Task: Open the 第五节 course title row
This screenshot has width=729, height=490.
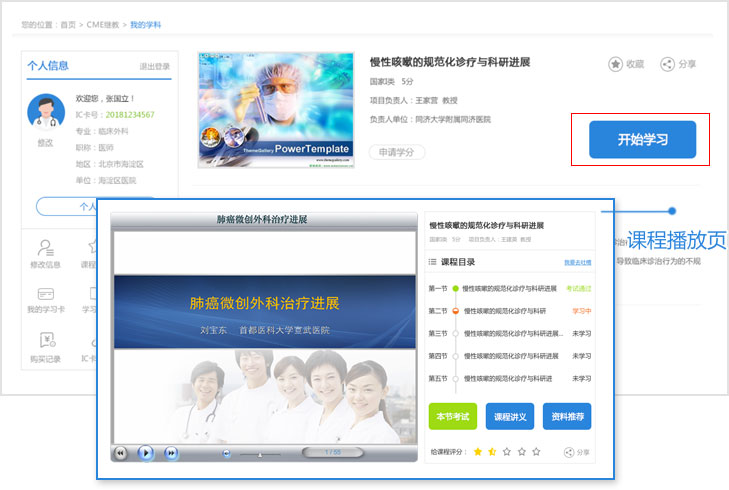Action: coord(508,378)
